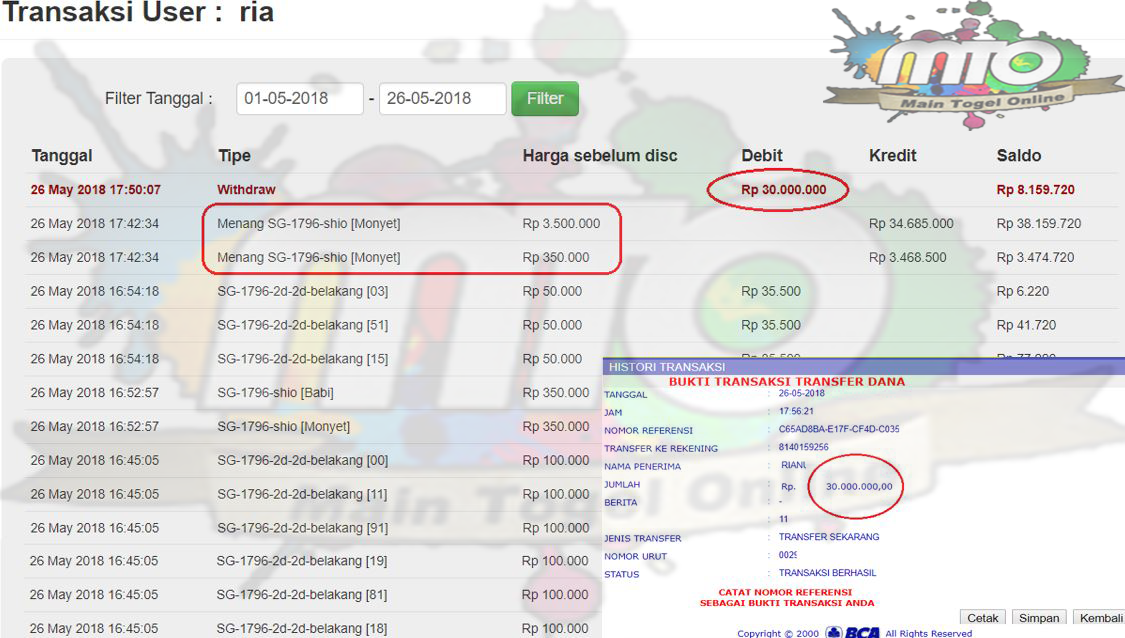Click the Saldo column header
The width and height of the screenshot is (1125, 638).
[1019, 156]
